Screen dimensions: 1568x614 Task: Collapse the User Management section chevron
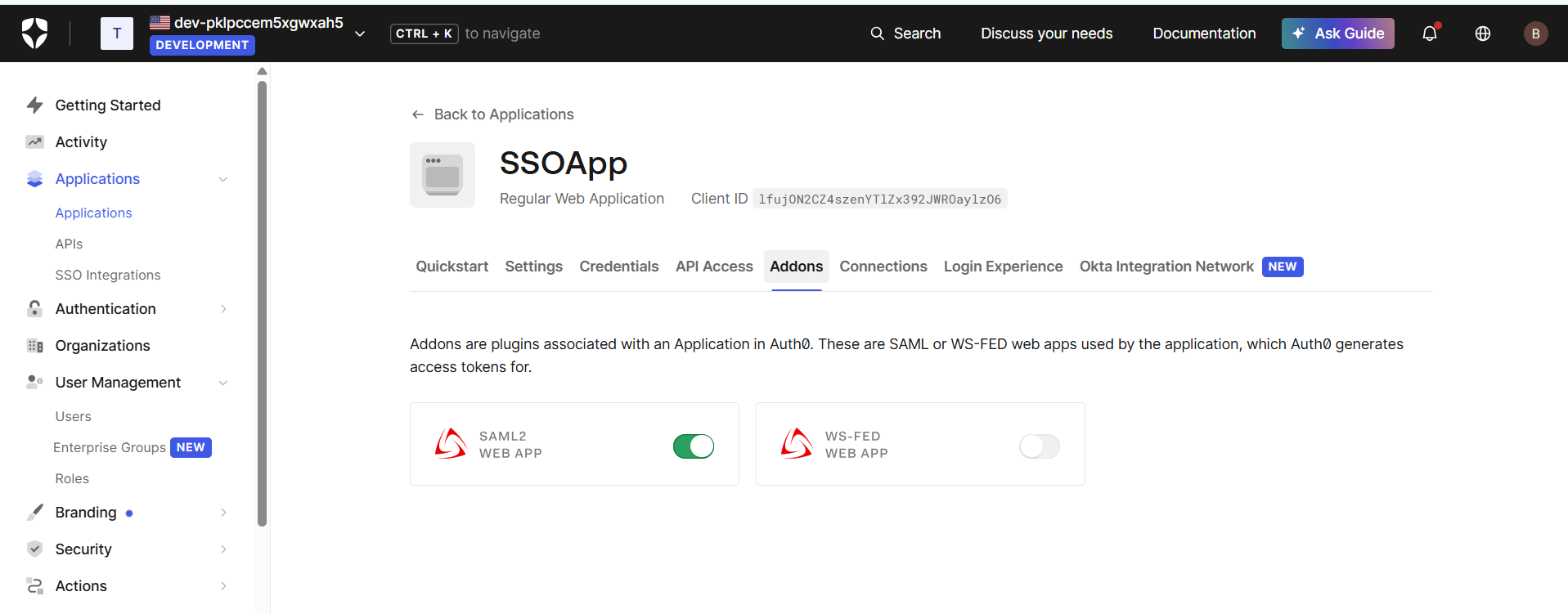(x=223, y=383)
